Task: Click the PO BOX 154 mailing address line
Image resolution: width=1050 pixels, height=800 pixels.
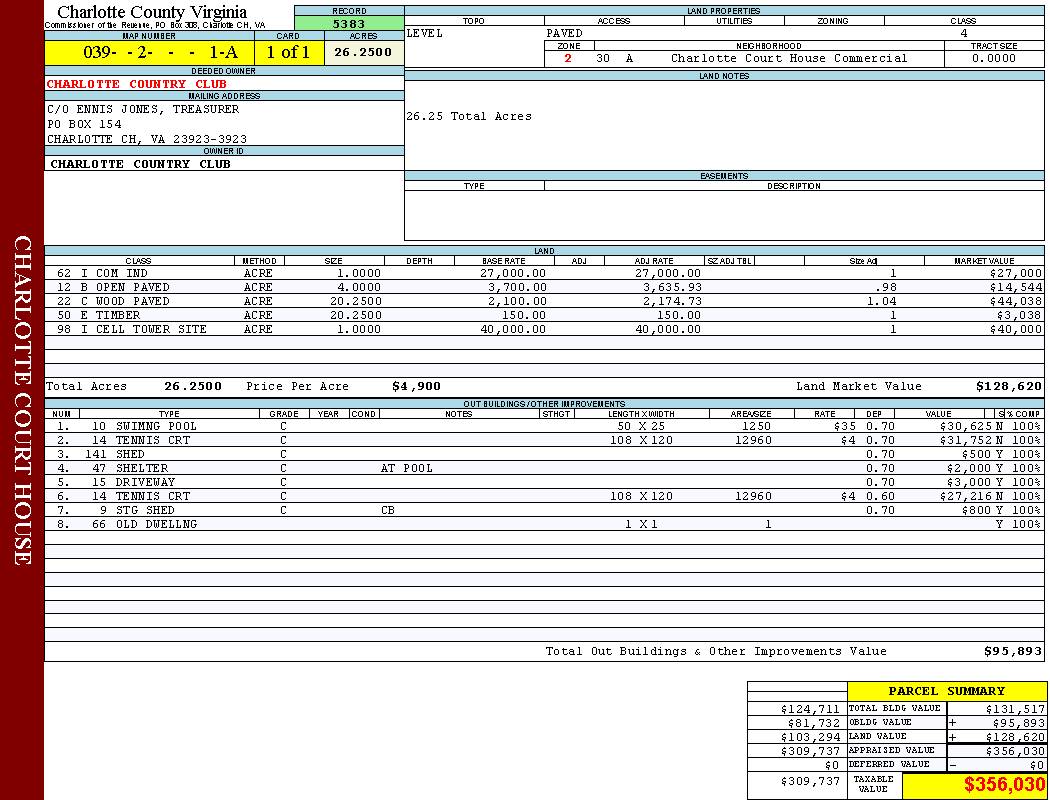Action: point(85,124)
